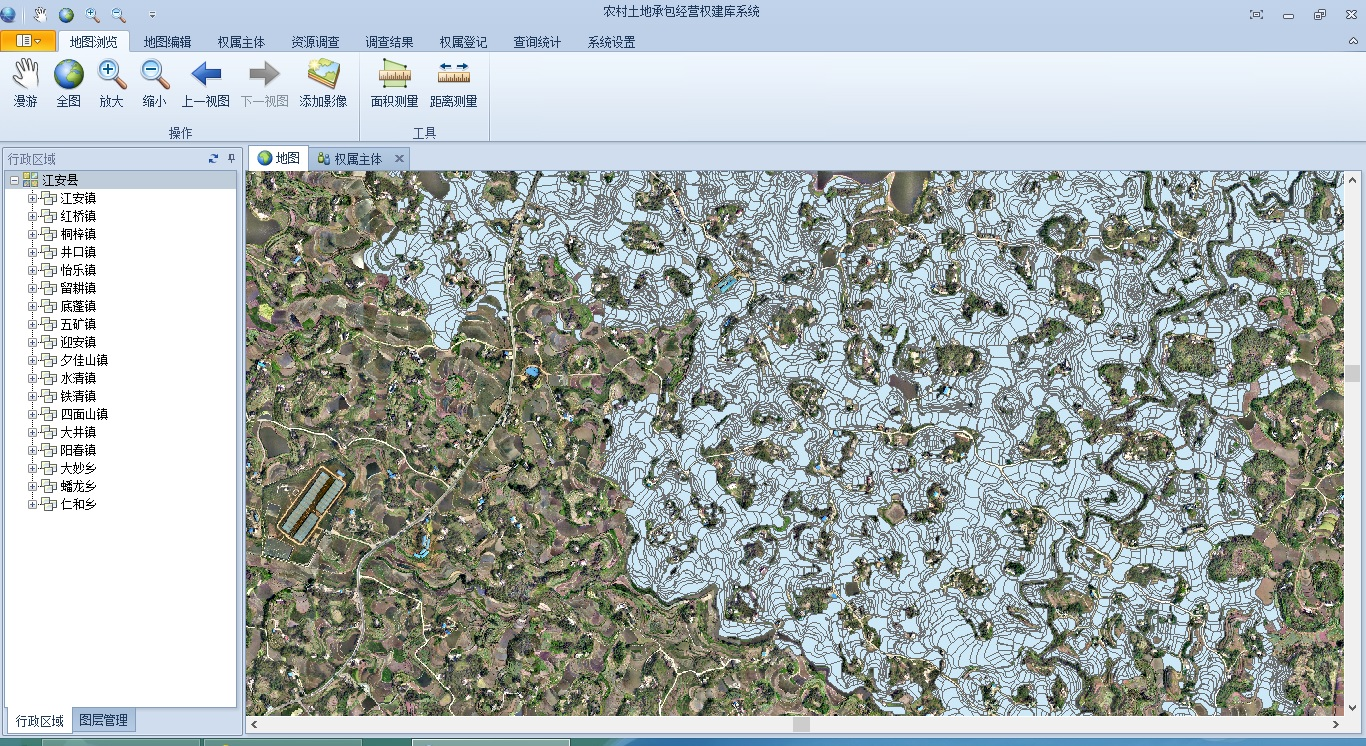The image size is (1366, 746).
Task: Collapse the 江安县 root node
Action: [x=14, y=180]
